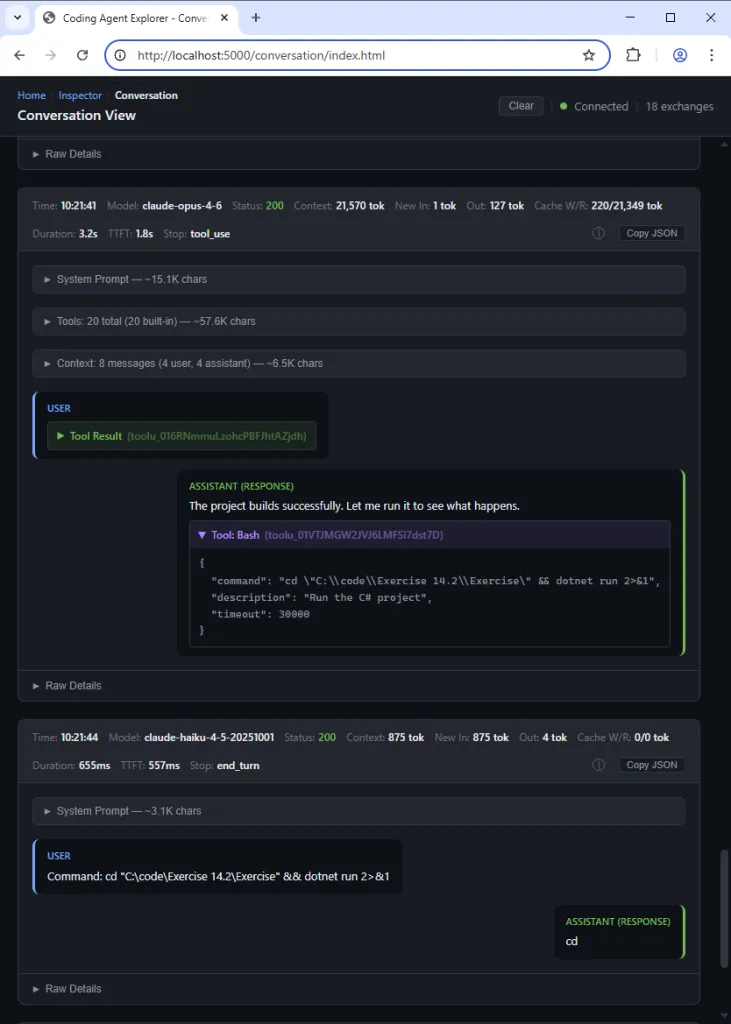Click the user Command: cd message text
Screen dimensions: 731x1024
(218, 876)
